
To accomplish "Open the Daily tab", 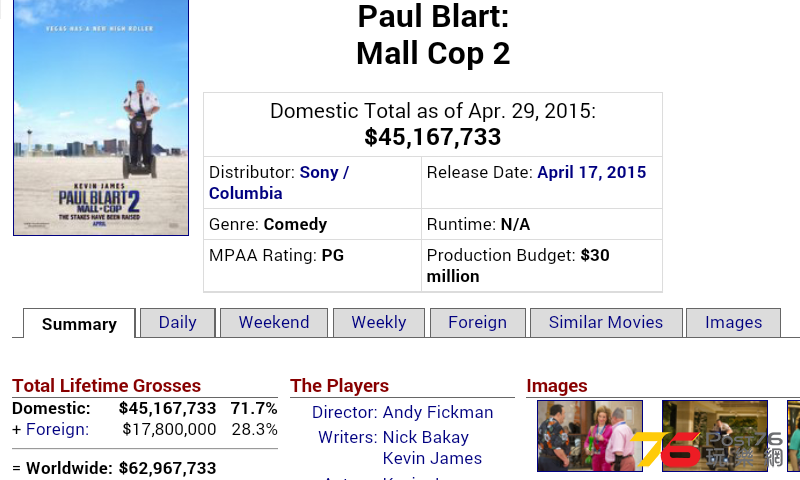I will [x=178, y=322].
